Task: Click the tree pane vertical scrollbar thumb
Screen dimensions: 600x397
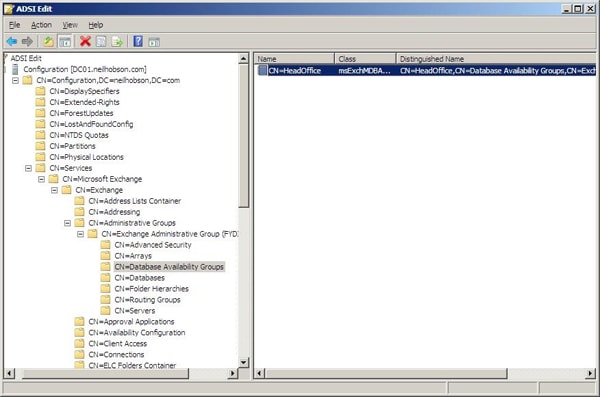Action: pos(243,136)
